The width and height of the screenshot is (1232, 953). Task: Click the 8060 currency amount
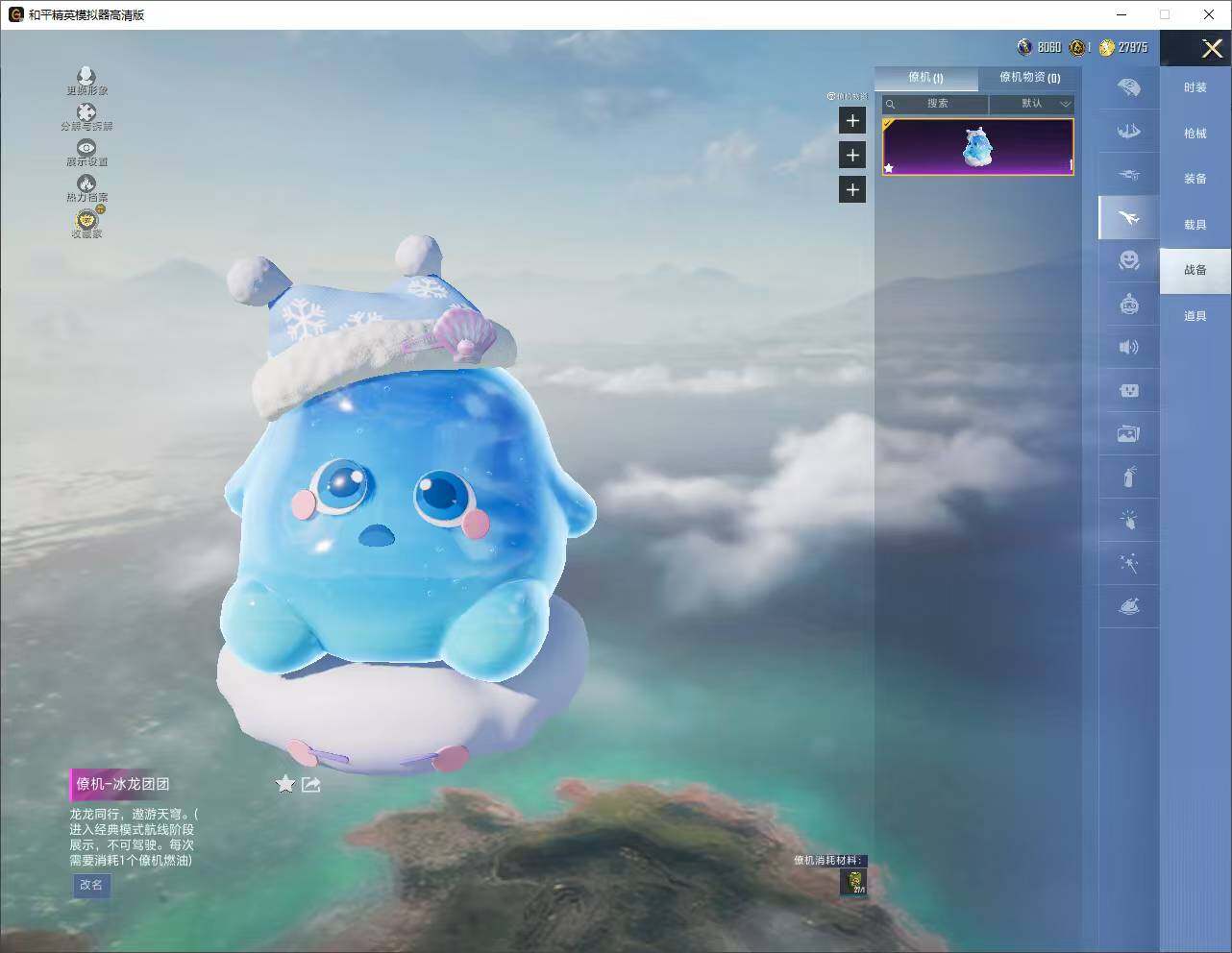click(x=1049, y=47)
